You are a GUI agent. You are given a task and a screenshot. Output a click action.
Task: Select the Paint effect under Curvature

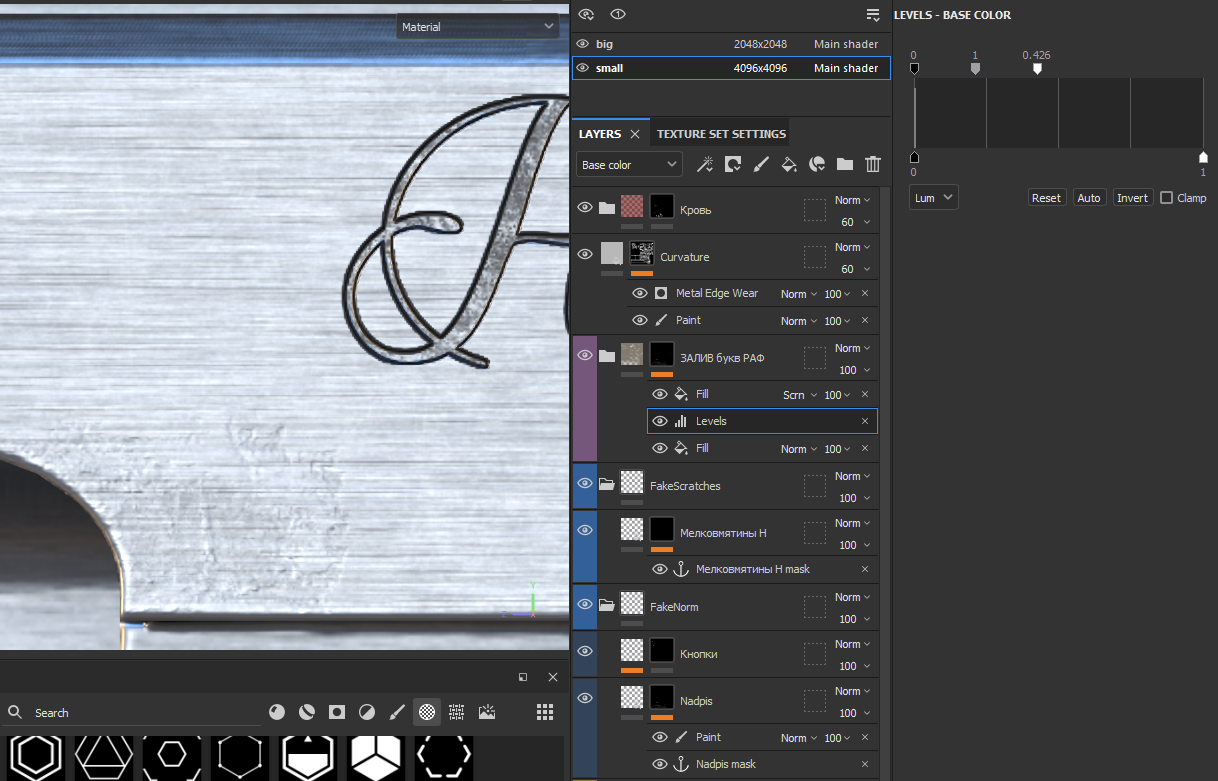point(753,320)
